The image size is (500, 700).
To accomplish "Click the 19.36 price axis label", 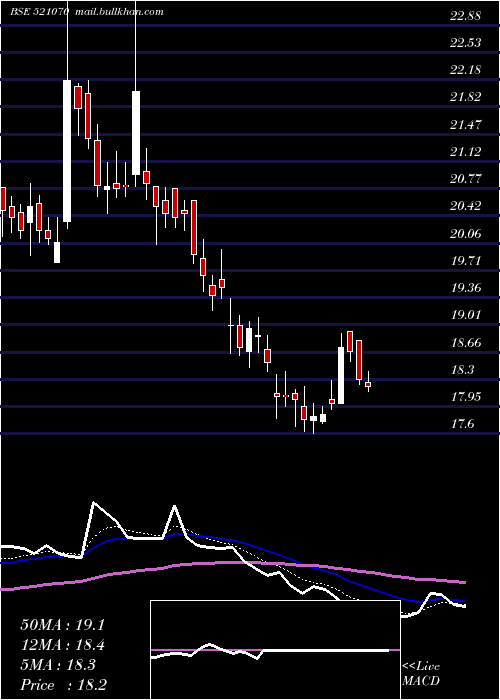I will (465, 288).
